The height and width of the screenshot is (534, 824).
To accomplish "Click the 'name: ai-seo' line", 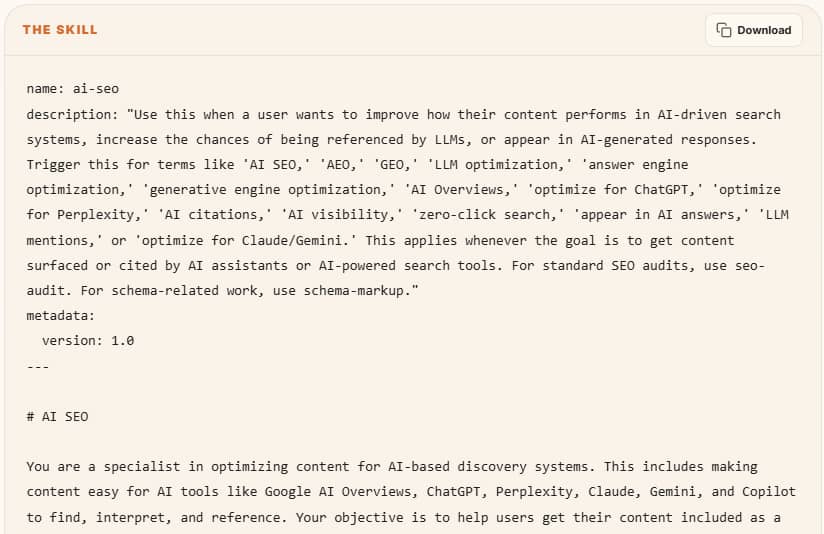I will click(72, 89).
